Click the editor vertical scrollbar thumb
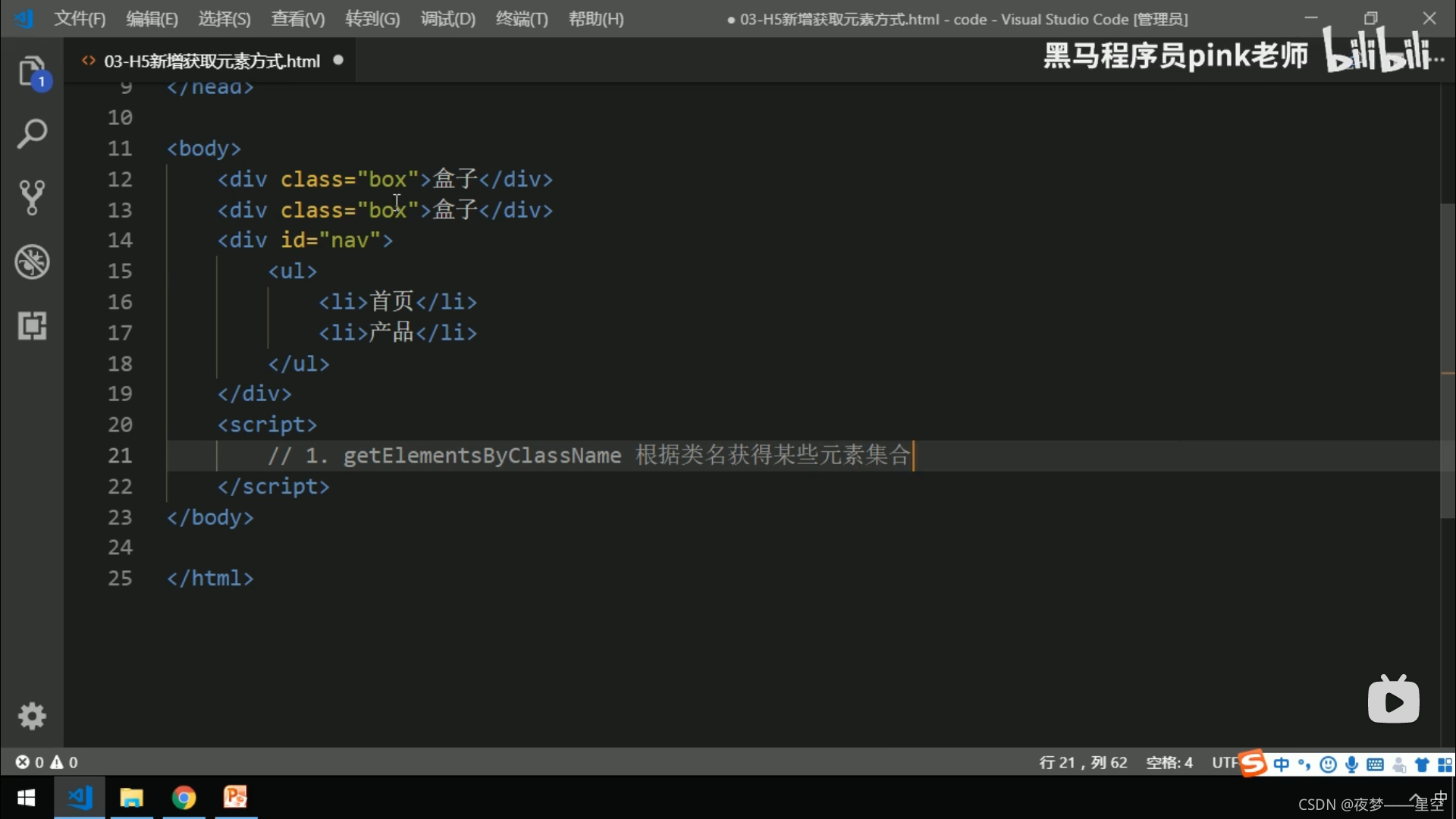Image resolution: width=1456 pixels, height=819 pixels. click(x=1447, y=360)
